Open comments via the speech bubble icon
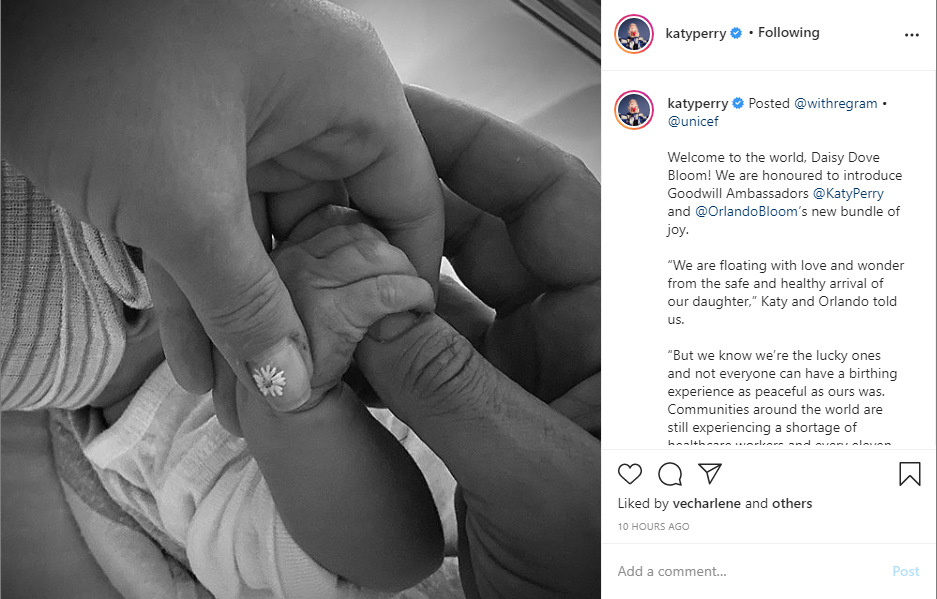 point(670,474)
